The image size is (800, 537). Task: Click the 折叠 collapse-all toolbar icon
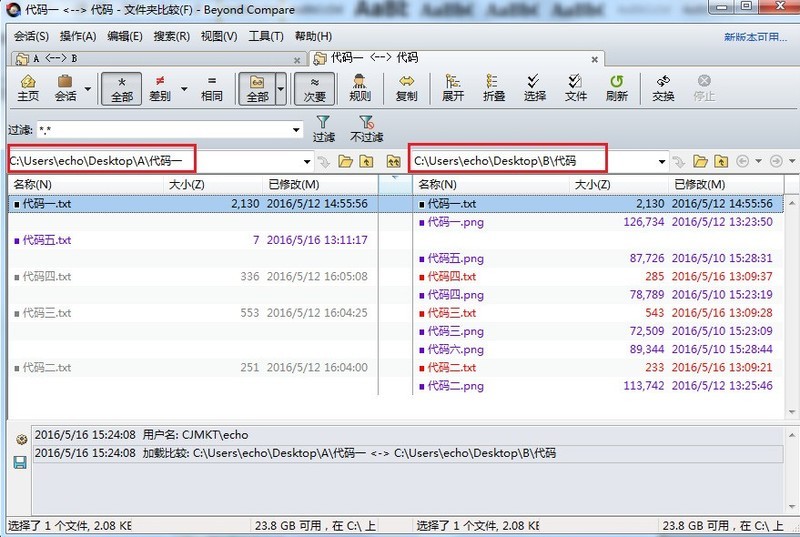click(x=493, y=88)
